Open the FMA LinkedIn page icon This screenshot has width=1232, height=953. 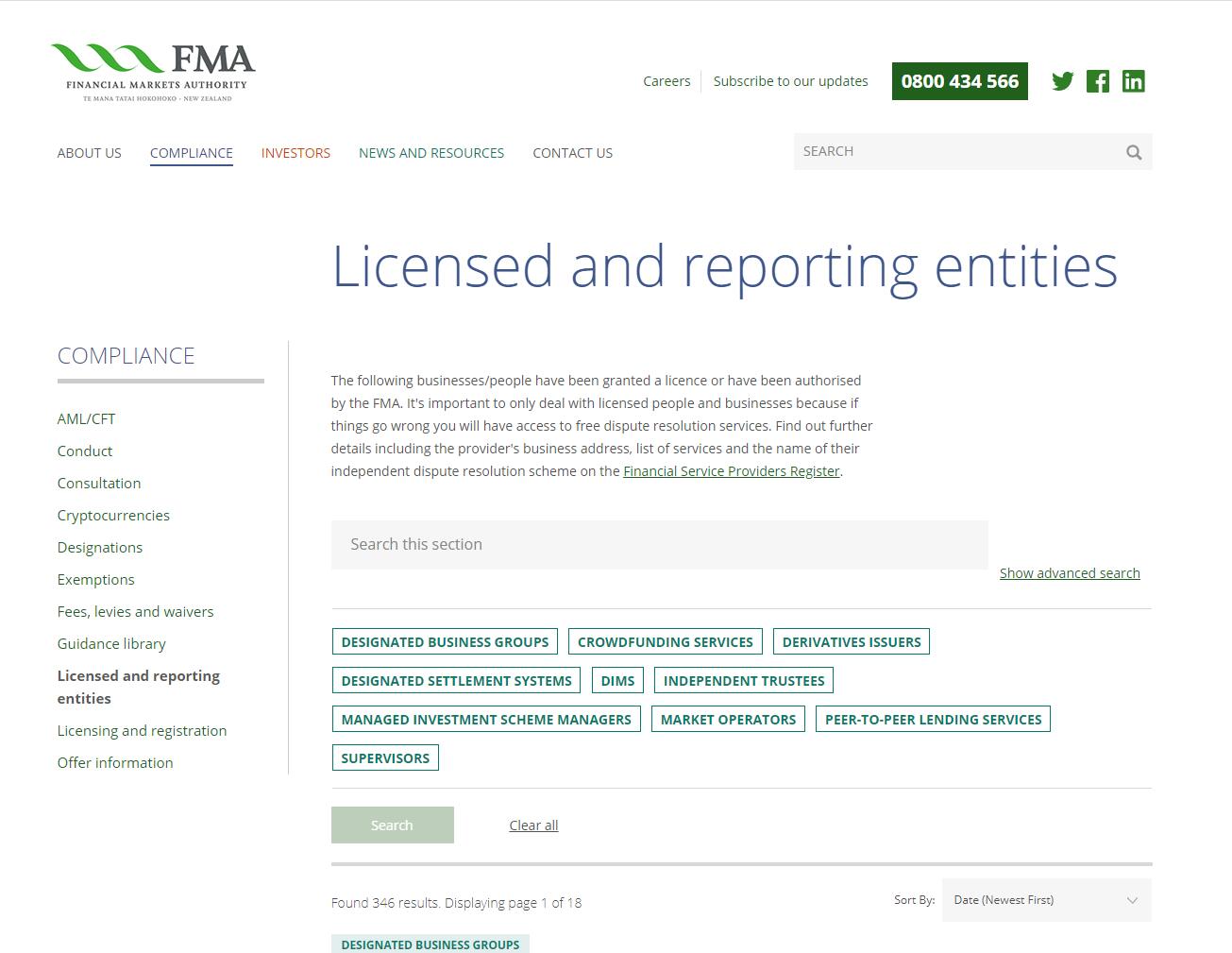(1133, 81)
